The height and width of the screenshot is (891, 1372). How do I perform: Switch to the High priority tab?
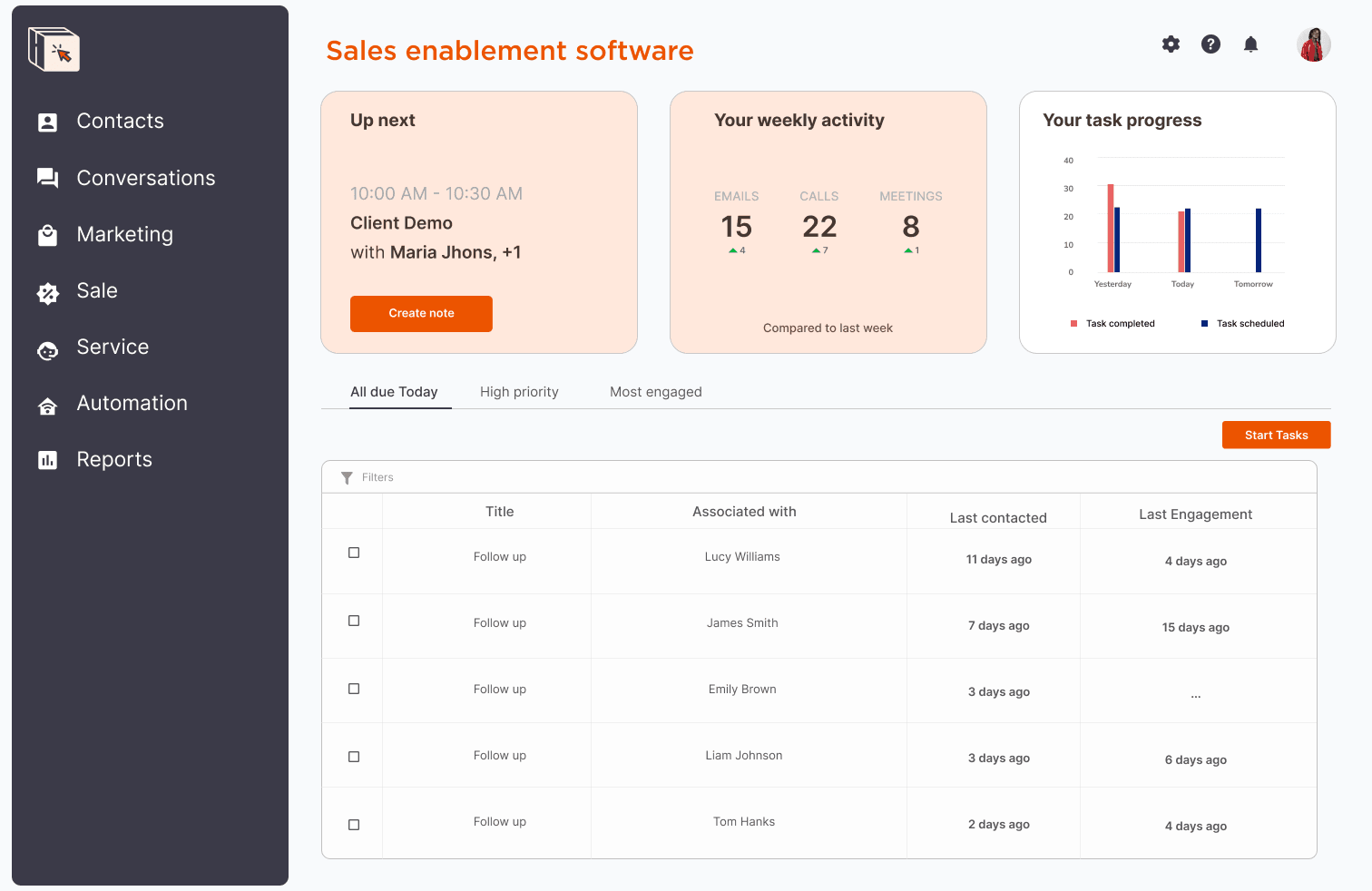click(519, 391)
